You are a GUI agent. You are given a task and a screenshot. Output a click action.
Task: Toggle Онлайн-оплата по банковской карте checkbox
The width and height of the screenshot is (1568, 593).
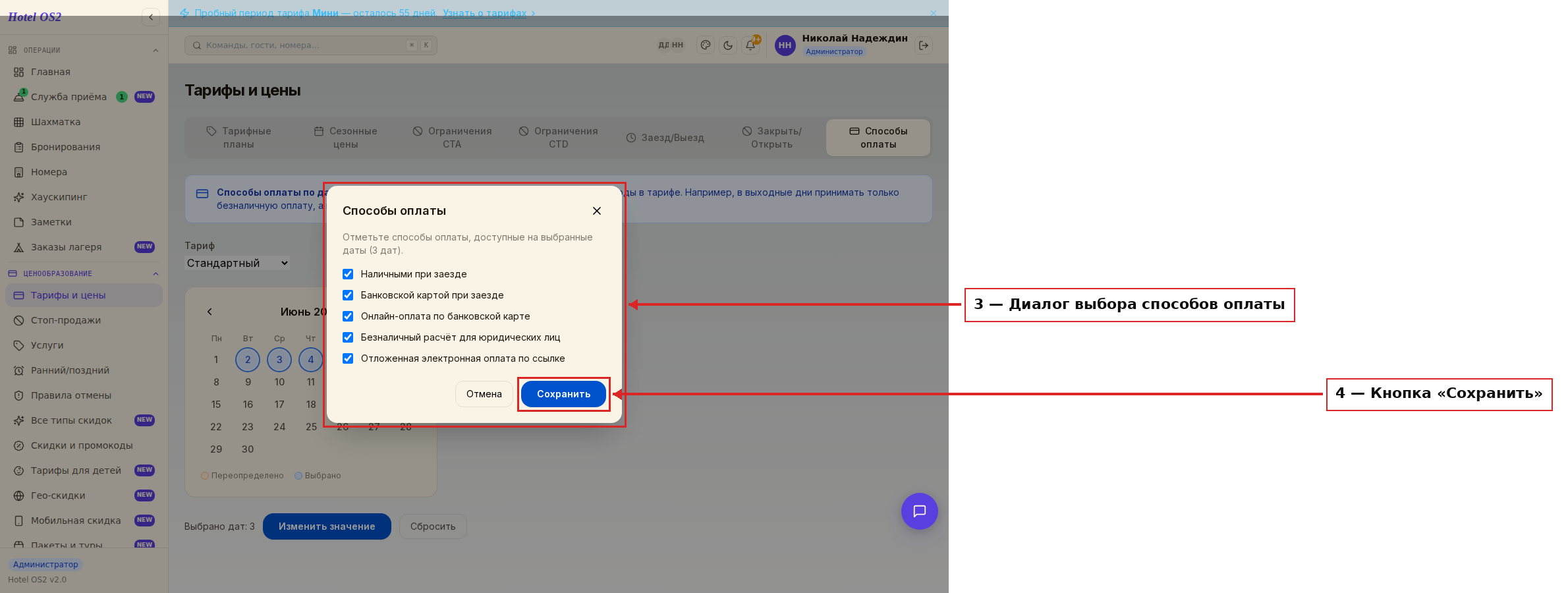tap(348, 316)
